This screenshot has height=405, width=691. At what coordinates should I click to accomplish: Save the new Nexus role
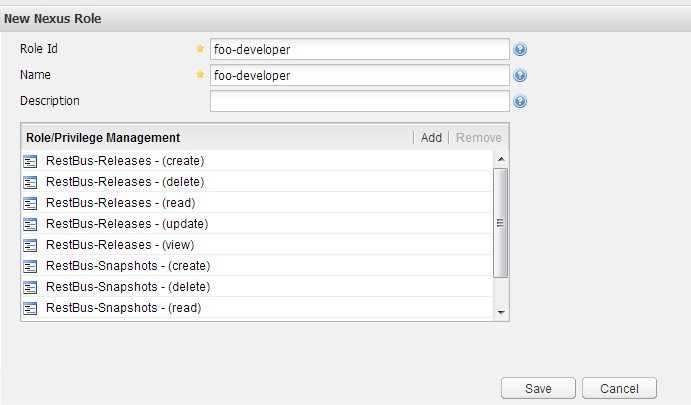(538, 388)
